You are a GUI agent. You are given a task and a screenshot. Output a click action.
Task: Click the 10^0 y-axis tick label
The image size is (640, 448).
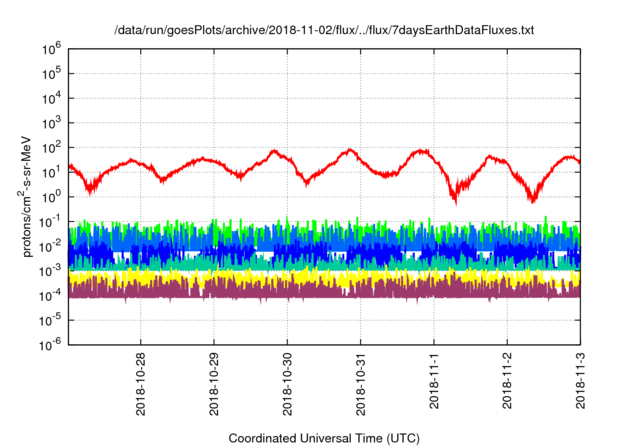pos(51,197)
